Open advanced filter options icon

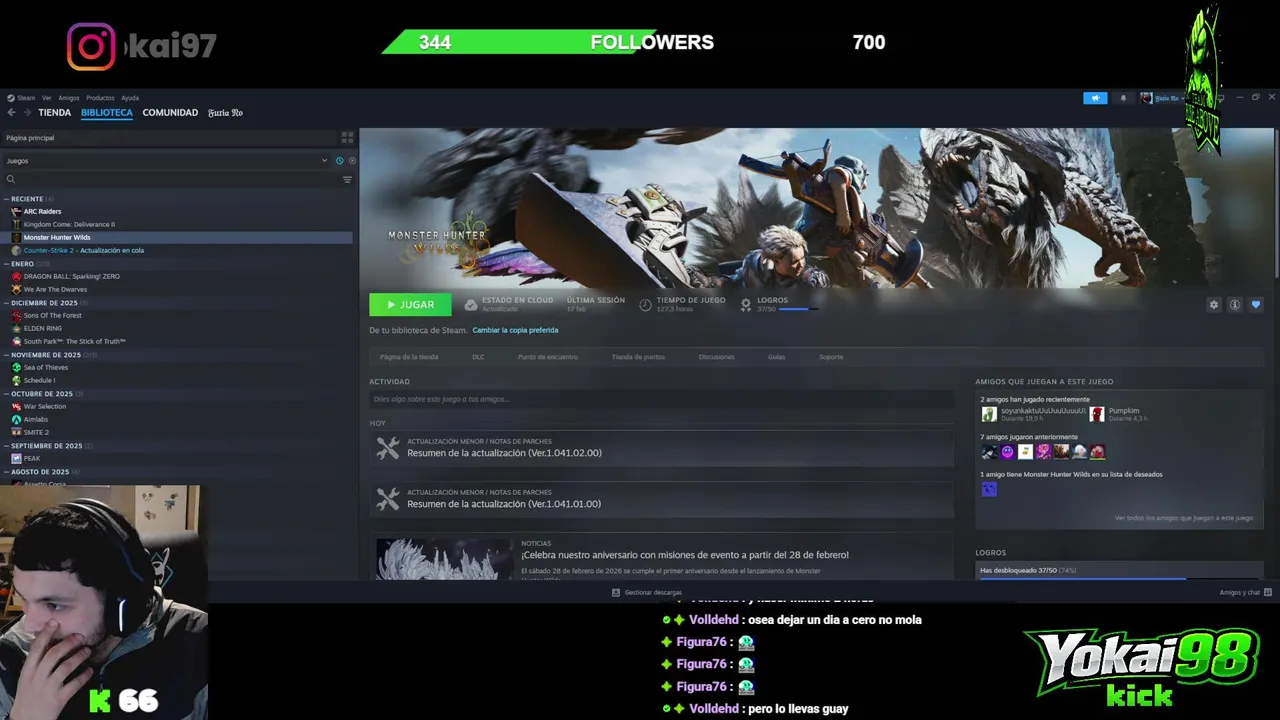347,180
